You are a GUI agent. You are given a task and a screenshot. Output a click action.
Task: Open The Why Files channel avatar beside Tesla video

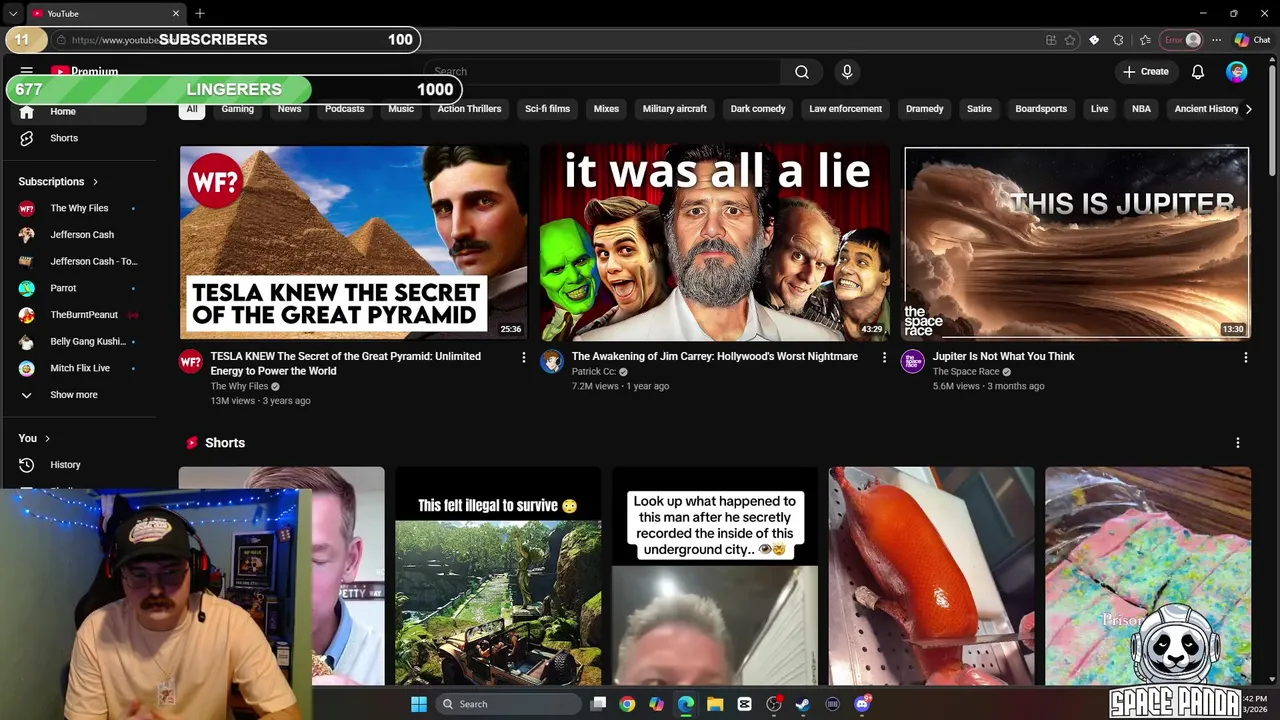coord(191,362)
